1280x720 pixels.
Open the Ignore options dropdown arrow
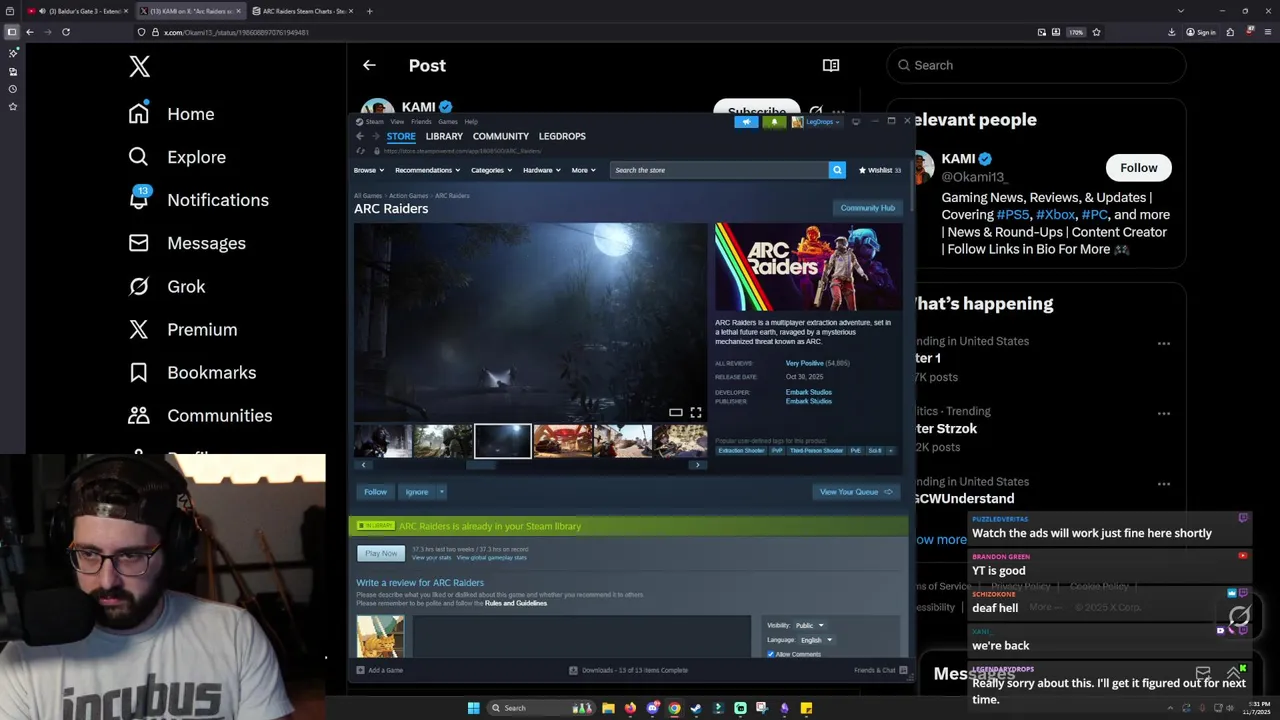441,492
